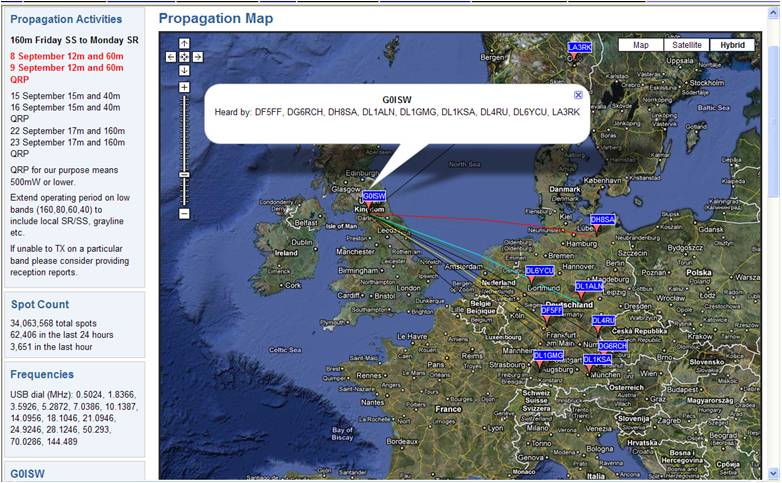Click the LA3RK station marker

pyautogui.click(x=580, y=47)
